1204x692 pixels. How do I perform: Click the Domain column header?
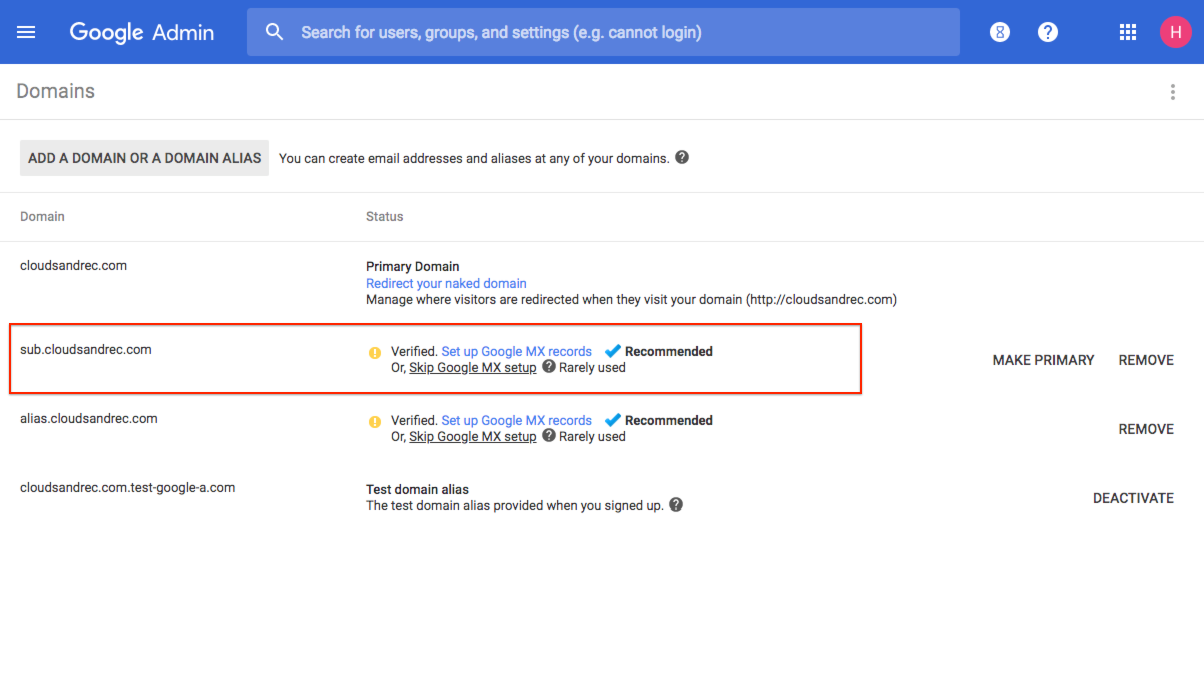(42, 216)
